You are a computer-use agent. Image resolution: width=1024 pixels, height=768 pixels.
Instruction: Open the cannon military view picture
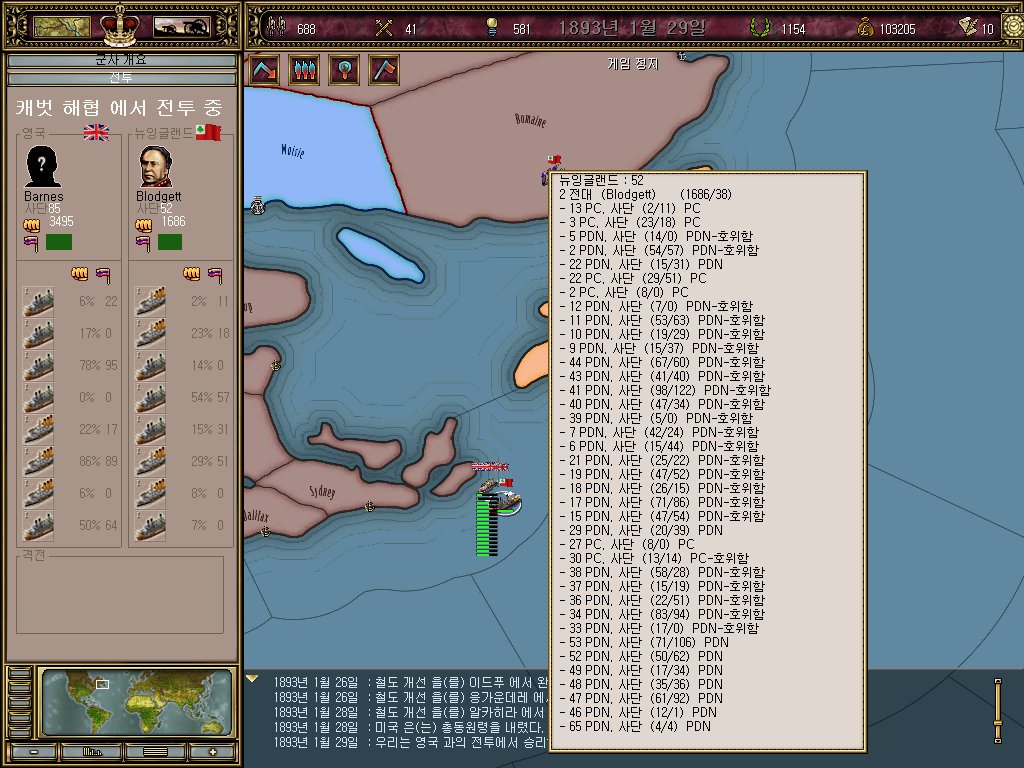pyautogui.click(x=182, y=27)
